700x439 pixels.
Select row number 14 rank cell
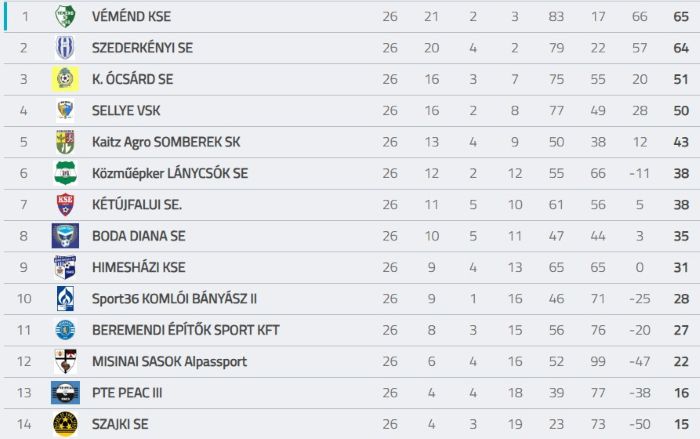tap(24, 424)
